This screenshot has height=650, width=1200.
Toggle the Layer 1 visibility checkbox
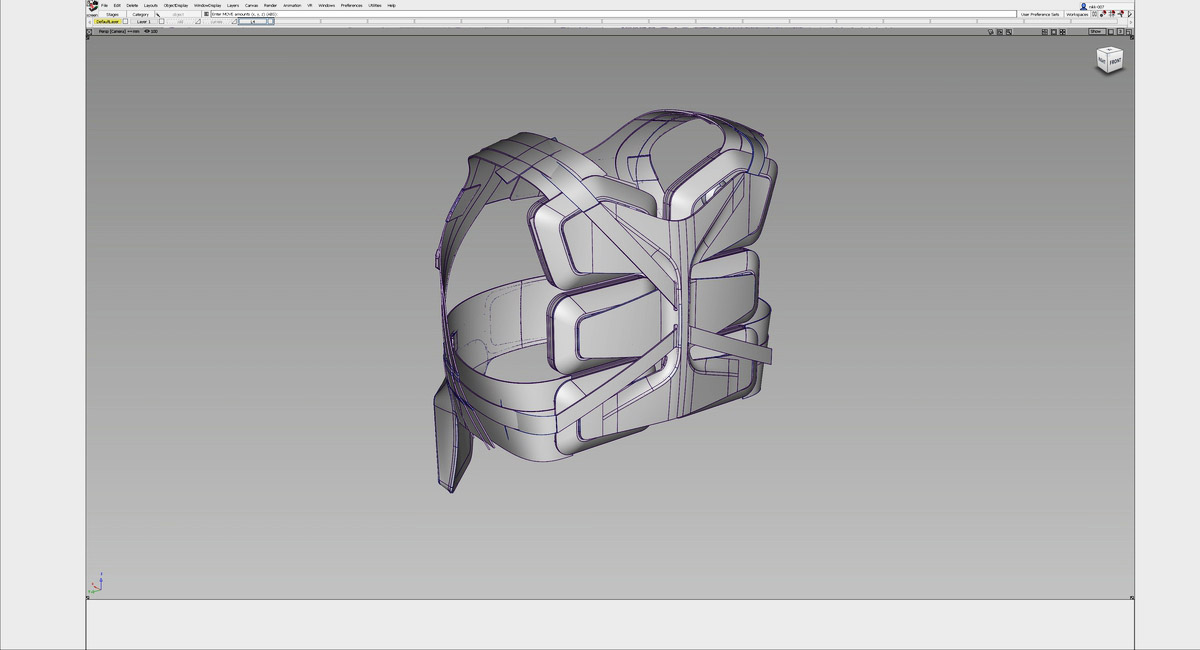click(x=160, y=22)
